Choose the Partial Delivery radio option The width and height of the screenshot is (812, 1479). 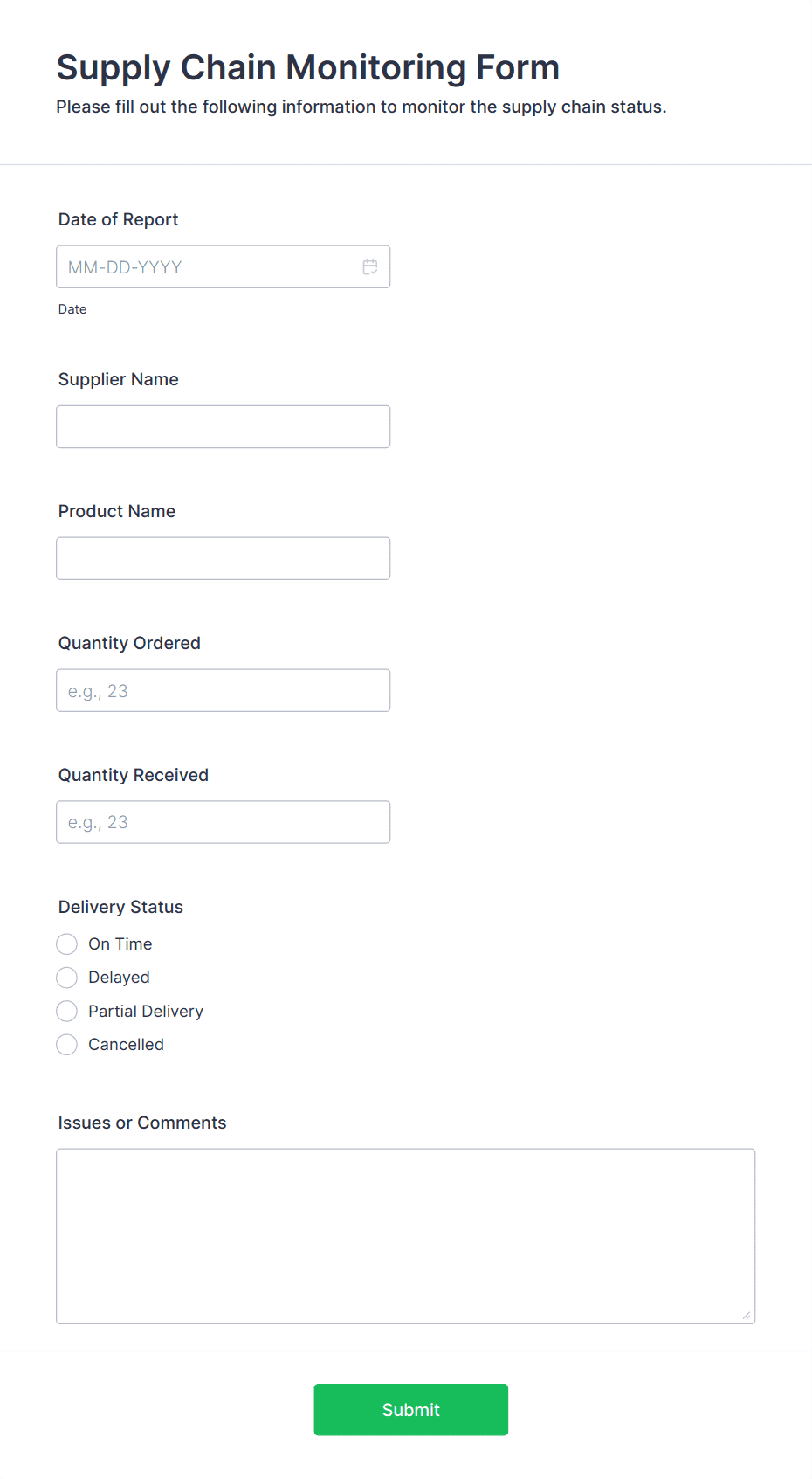(66, 1012)
